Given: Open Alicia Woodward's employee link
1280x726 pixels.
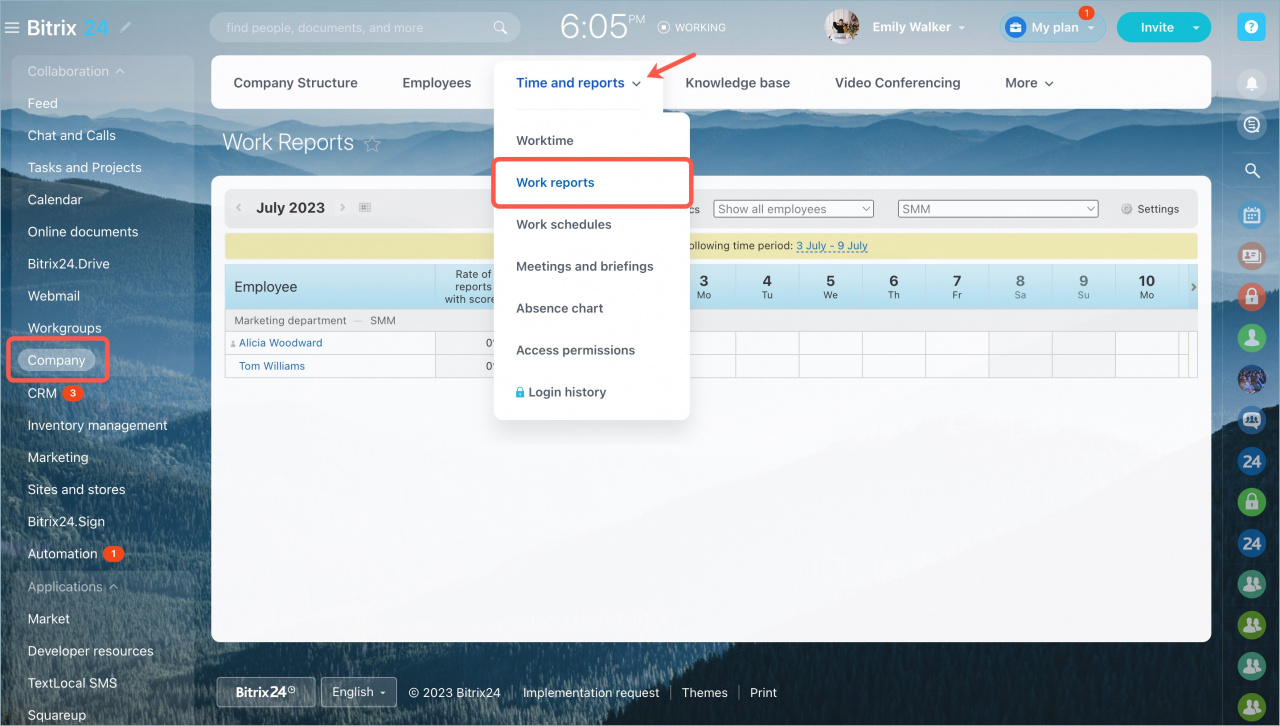Looking at the screenshot, I should point(280,343).
